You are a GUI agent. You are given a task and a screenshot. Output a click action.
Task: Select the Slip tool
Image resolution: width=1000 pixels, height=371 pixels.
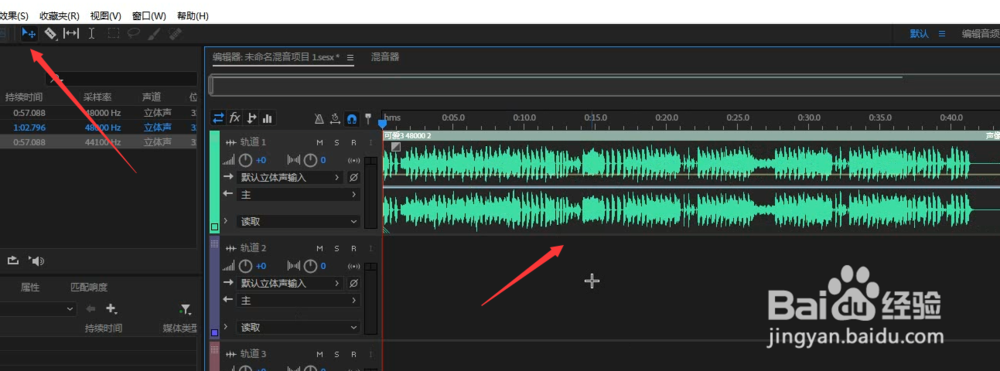(x=71, y=34)
